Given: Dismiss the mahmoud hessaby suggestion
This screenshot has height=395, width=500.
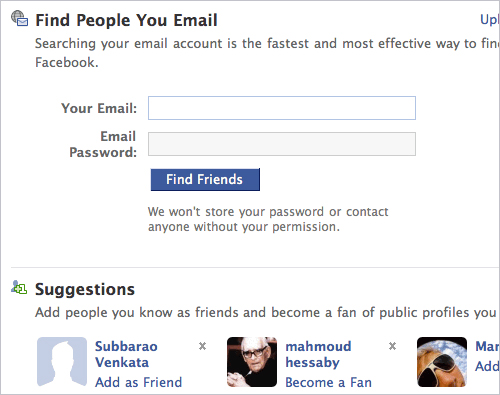Looking at the screenshot, I should click(x=392, y=346).
